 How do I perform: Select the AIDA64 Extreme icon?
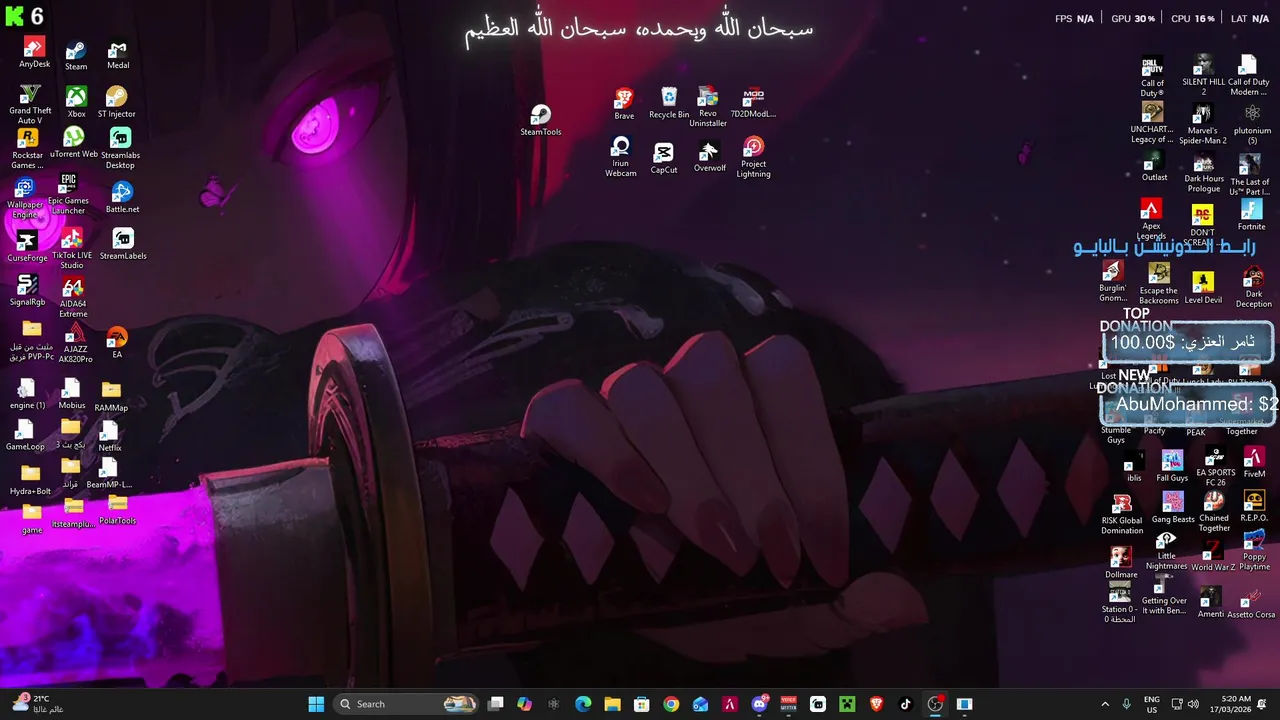click(73, 298)
